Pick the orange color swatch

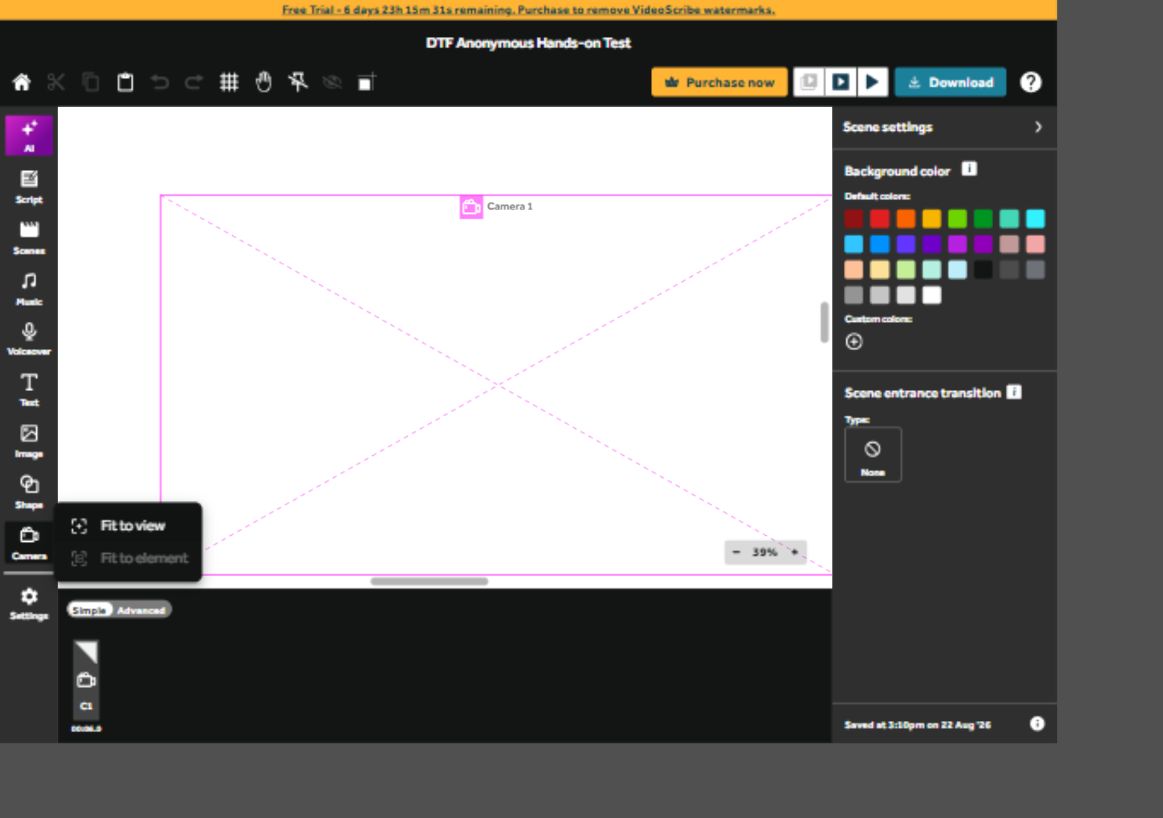pos(906,219)
